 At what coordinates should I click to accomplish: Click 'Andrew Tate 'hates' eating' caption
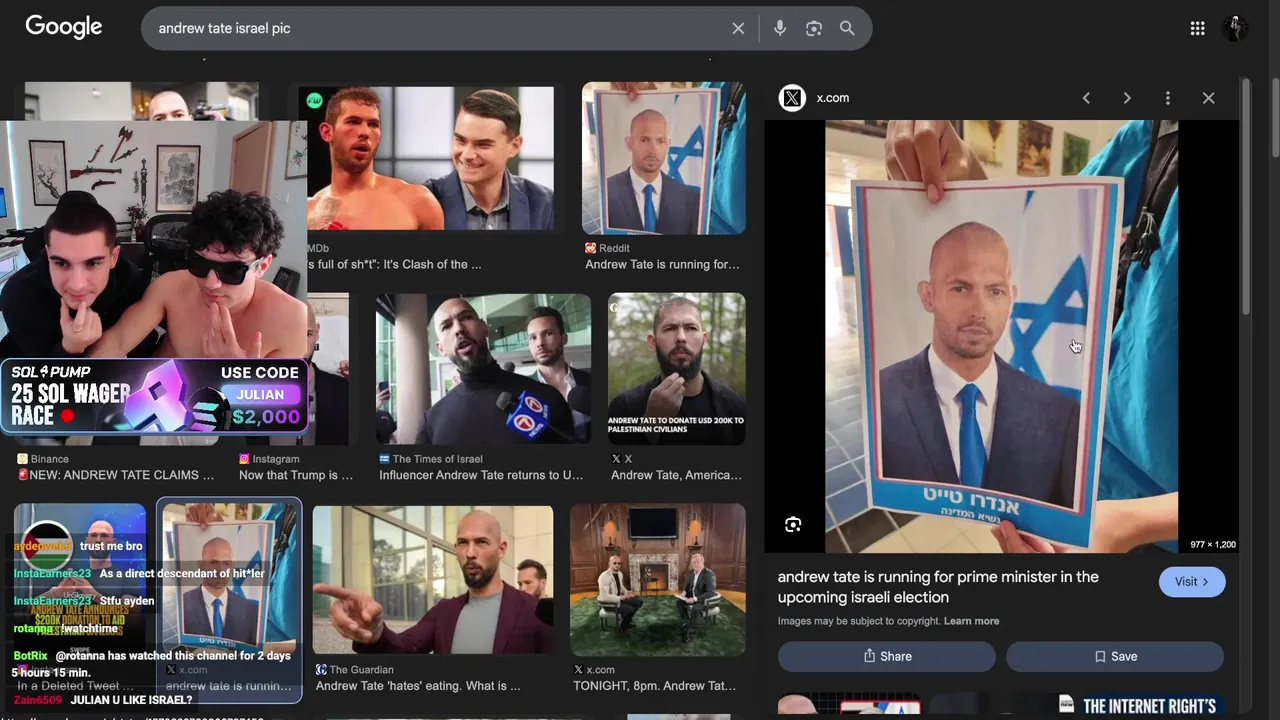[418, 686]
